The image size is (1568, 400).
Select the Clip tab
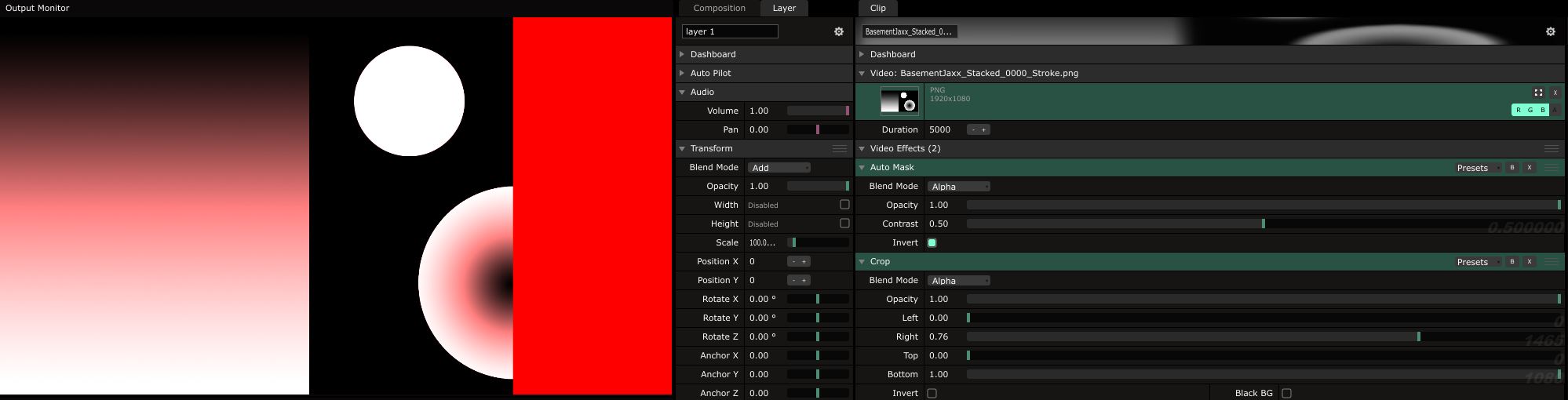(877, 8)
